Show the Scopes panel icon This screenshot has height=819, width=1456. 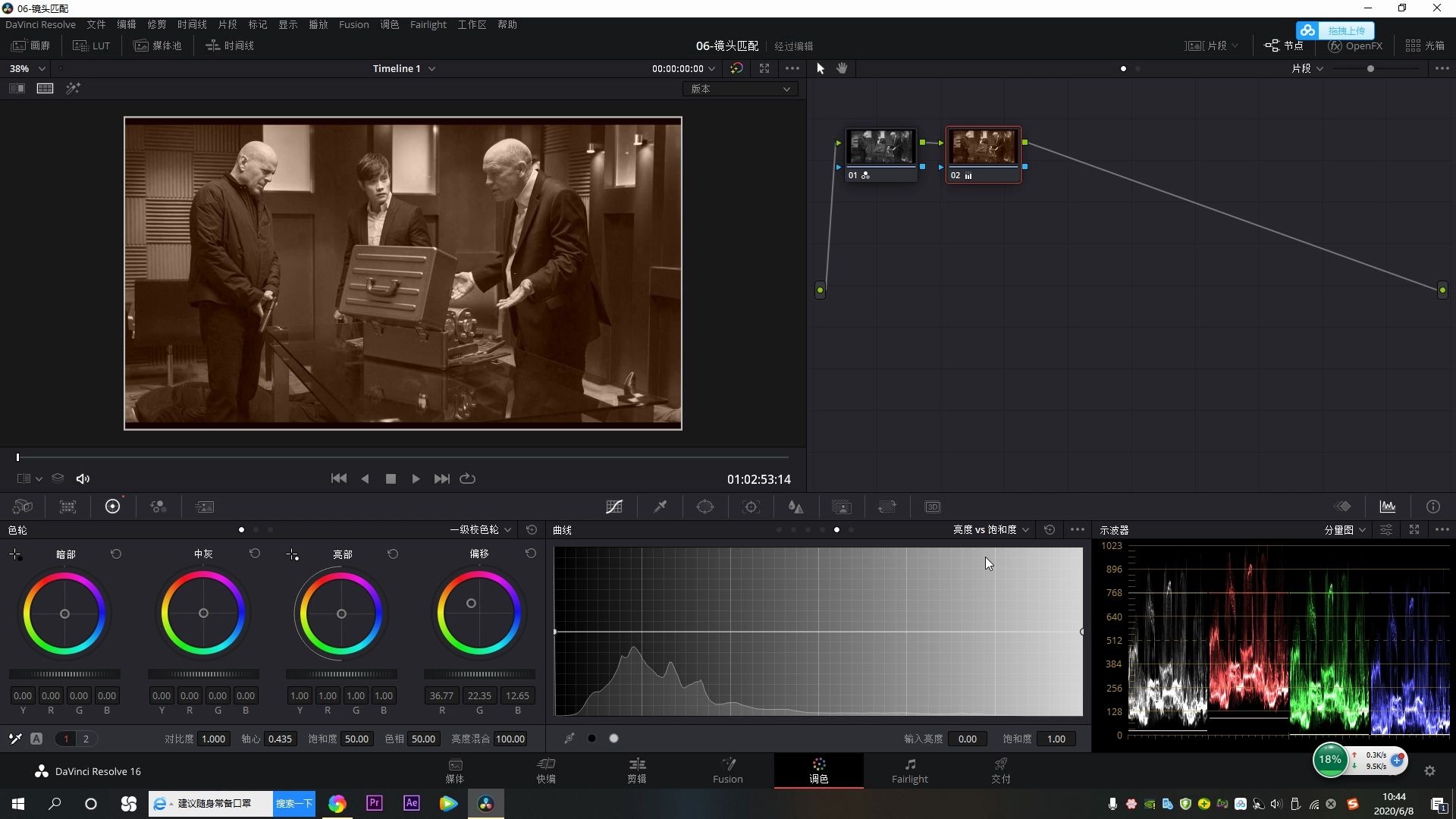pos(1388,507)
